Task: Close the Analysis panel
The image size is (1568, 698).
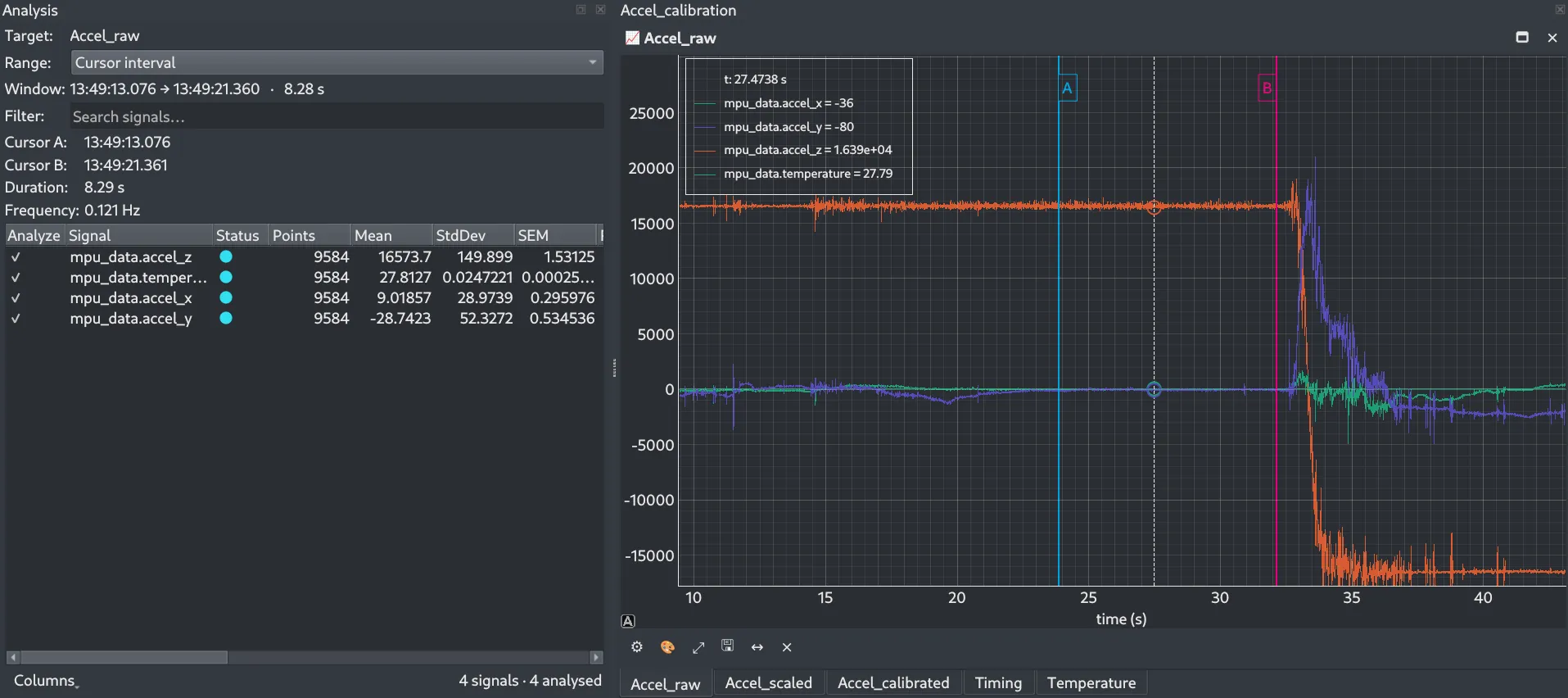Action: pyautogui.click(x=600, y=10)
